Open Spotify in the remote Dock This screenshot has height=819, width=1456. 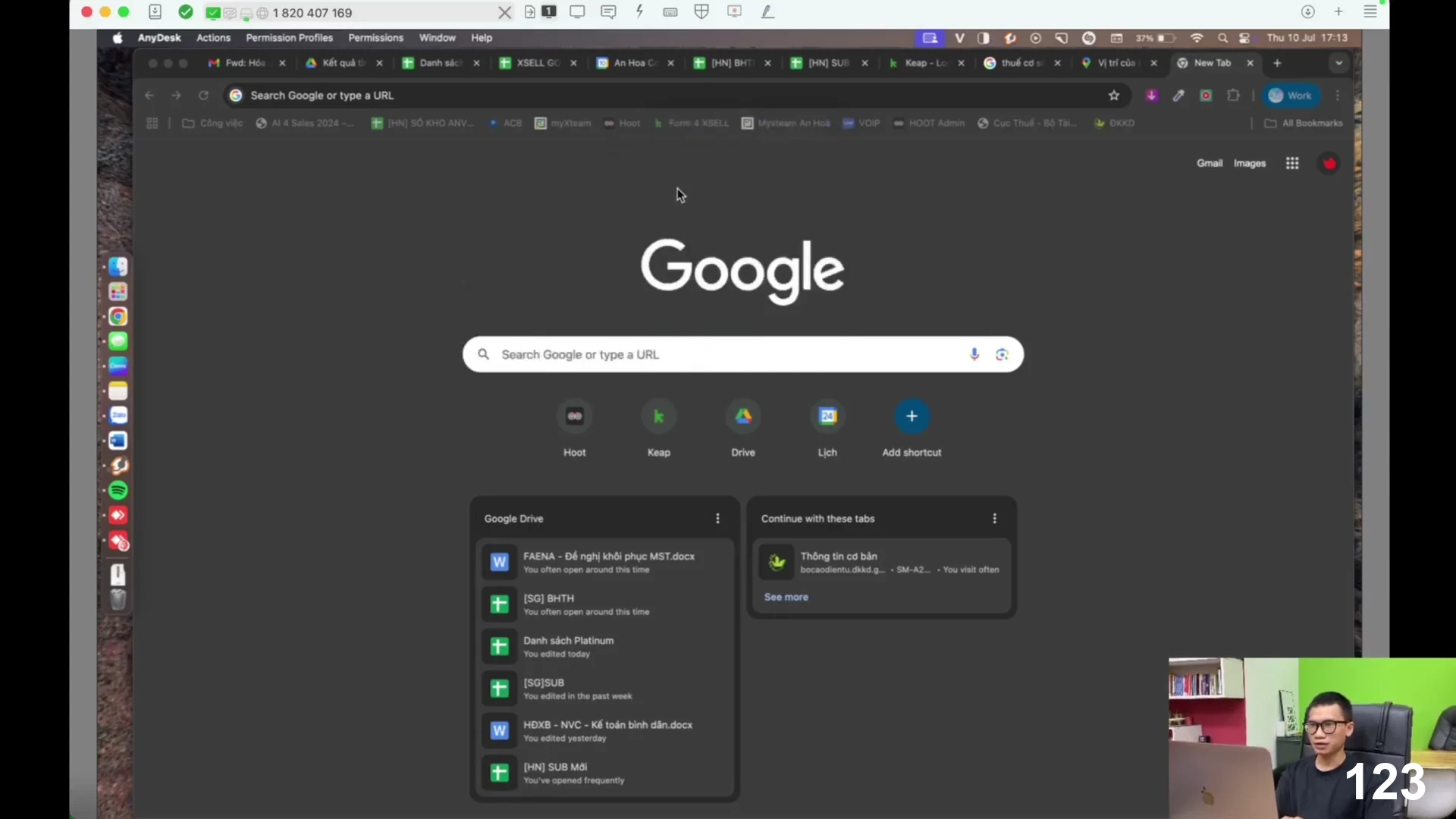[118, 491]
